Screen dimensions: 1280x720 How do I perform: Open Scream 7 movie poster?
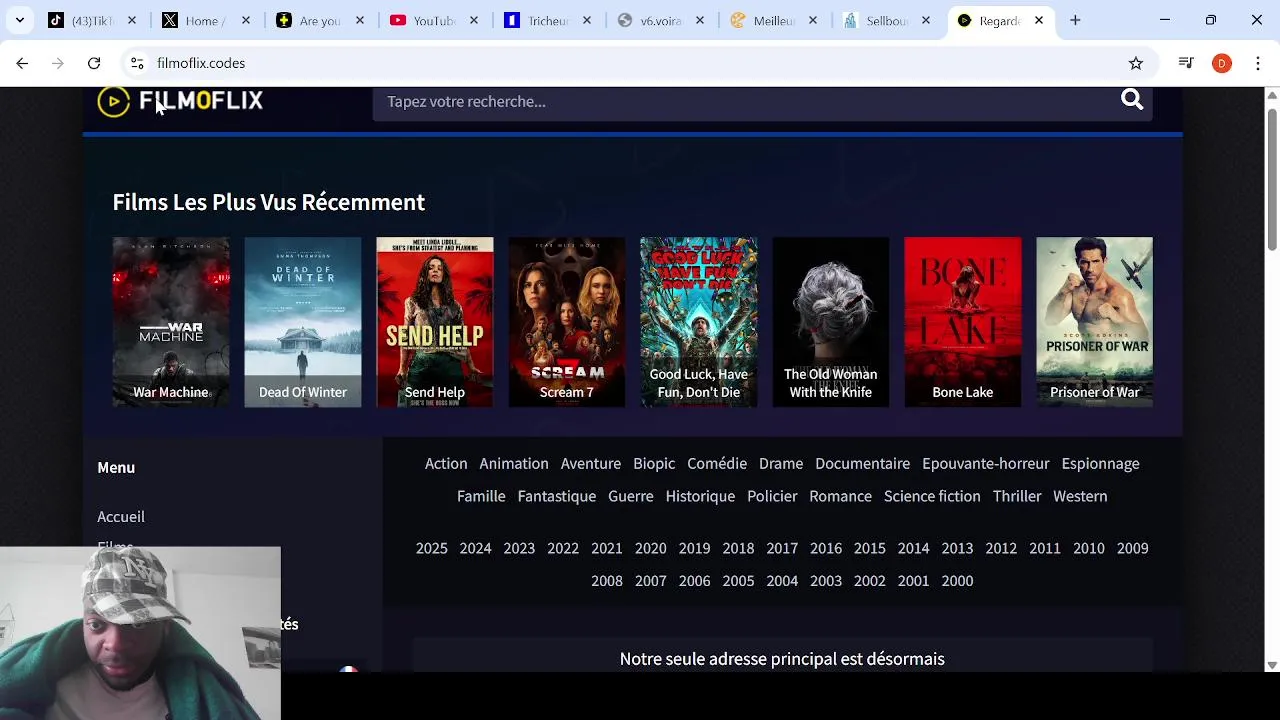click(567, 322)
